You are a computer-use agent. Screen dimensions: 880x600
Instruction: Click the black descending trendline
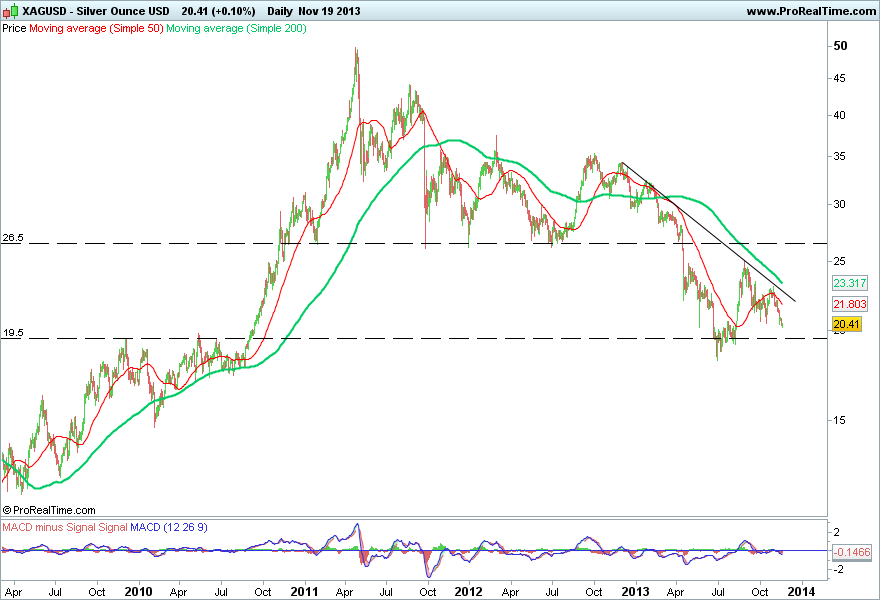point(709,232)
